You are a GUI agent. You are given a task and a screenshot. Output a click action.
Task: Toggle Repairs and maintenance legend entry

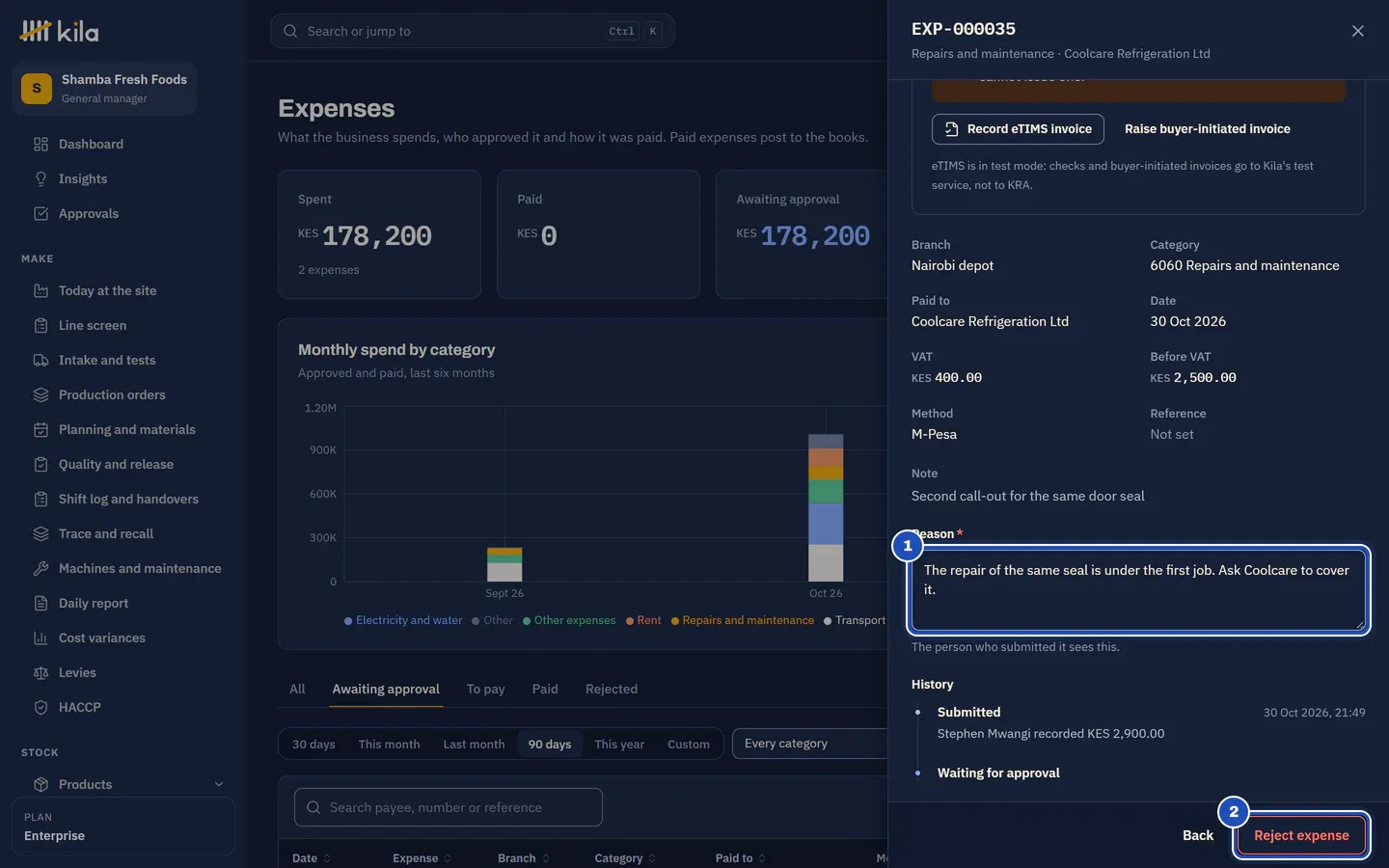point(743,621)
